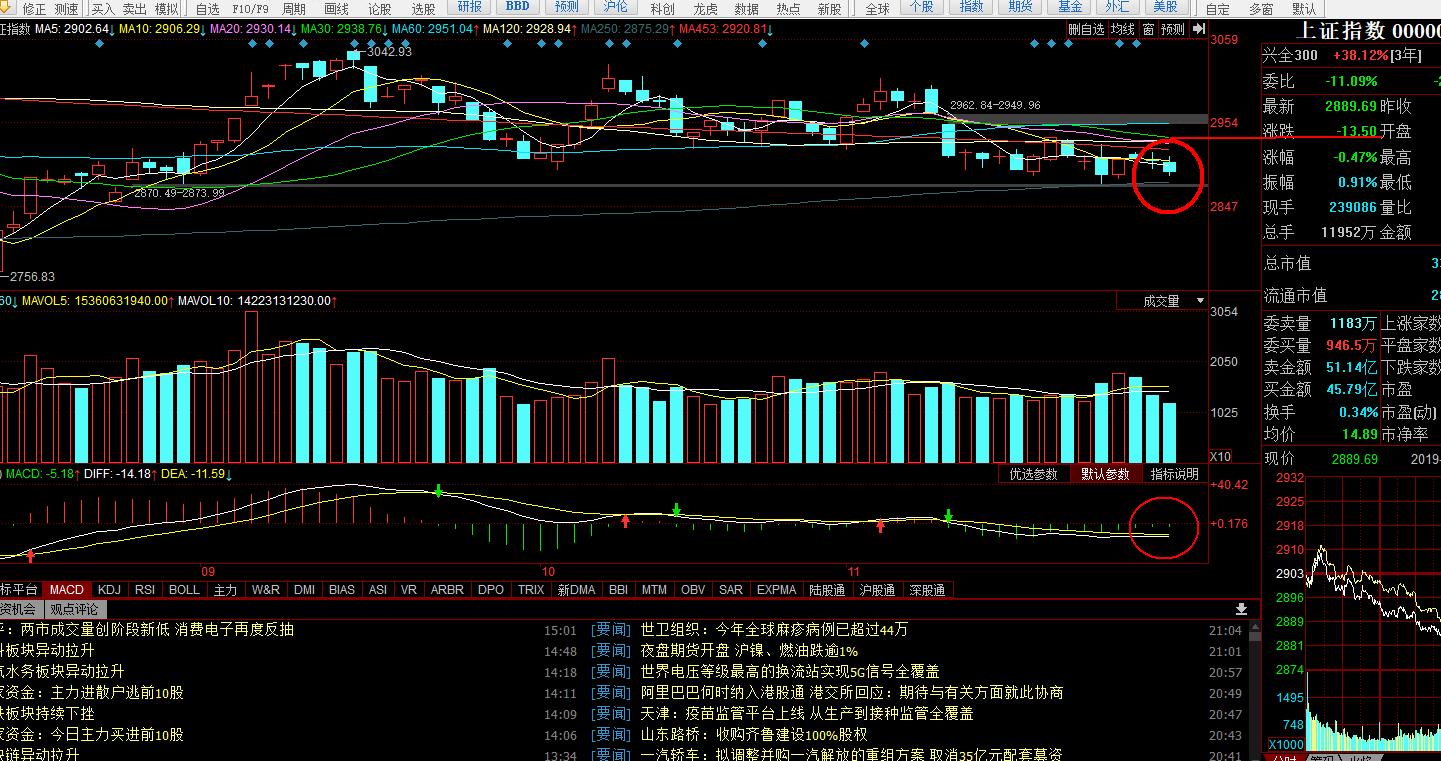Image resolution: width=1441 pixels, height=761 pixels.
Task: Open the 画线 drawing tools menu
Action: 336,9
